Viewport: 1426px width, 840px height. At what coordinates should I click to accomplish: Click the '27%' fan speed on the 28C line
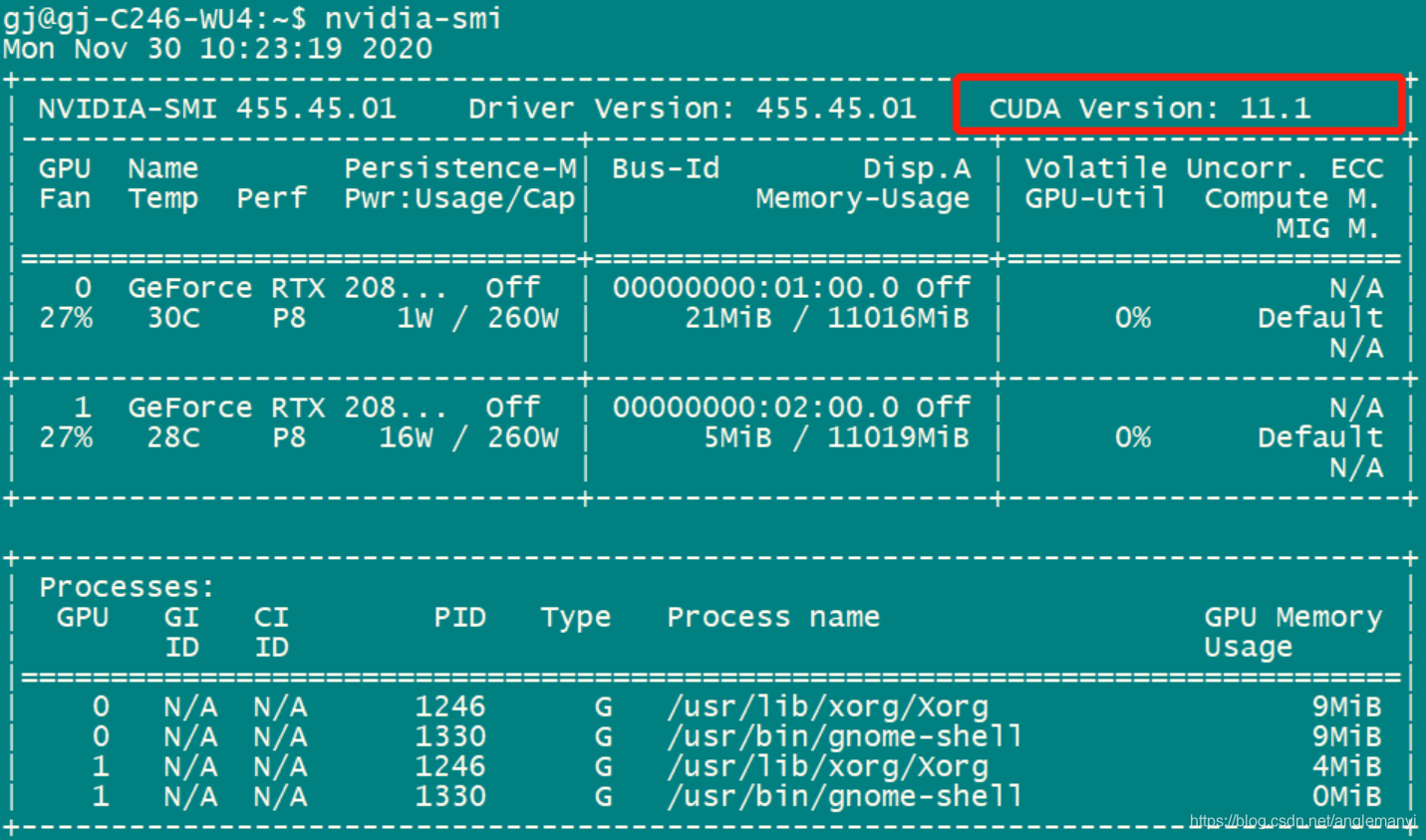point(65,436)
